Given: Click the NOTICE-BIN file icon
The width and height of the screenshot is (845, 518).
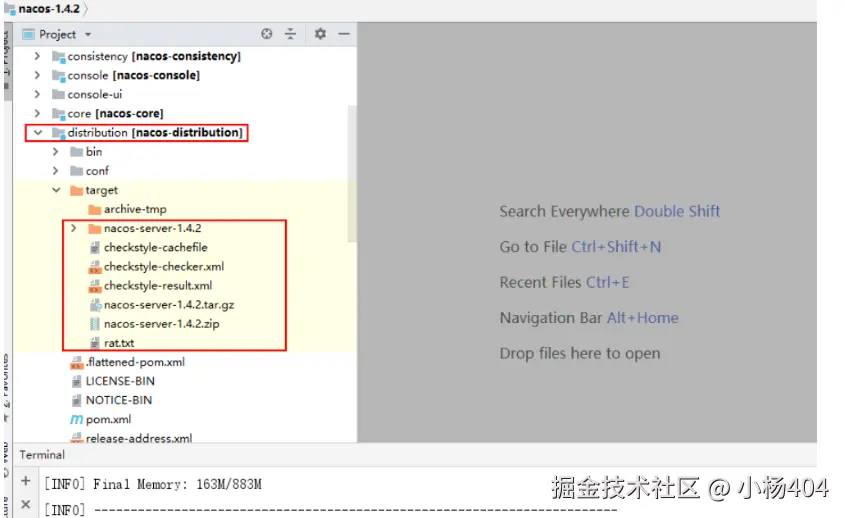Looking at the screenshot, I should 77,400.
